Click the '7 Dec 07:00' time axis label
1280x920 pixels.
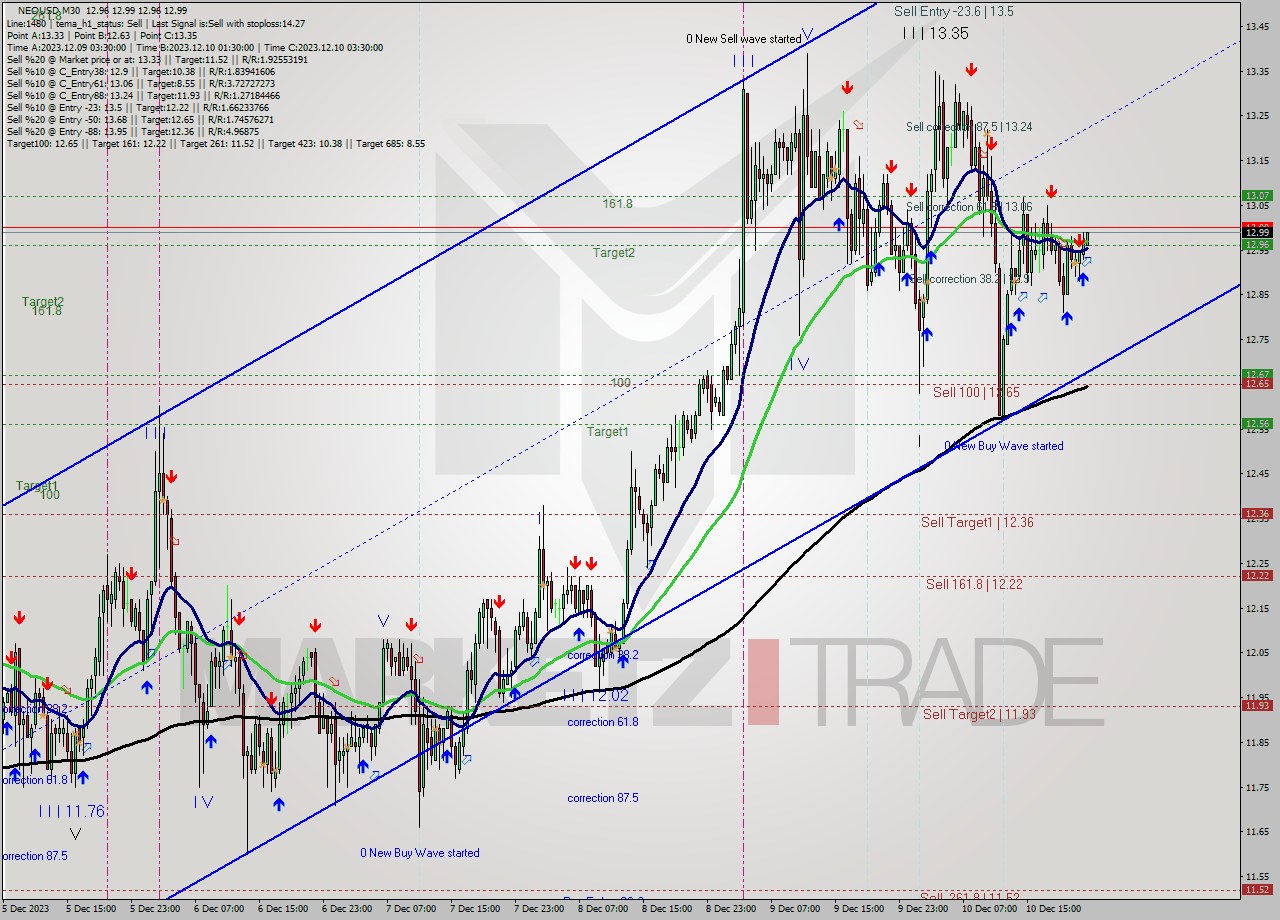[412, 909]
